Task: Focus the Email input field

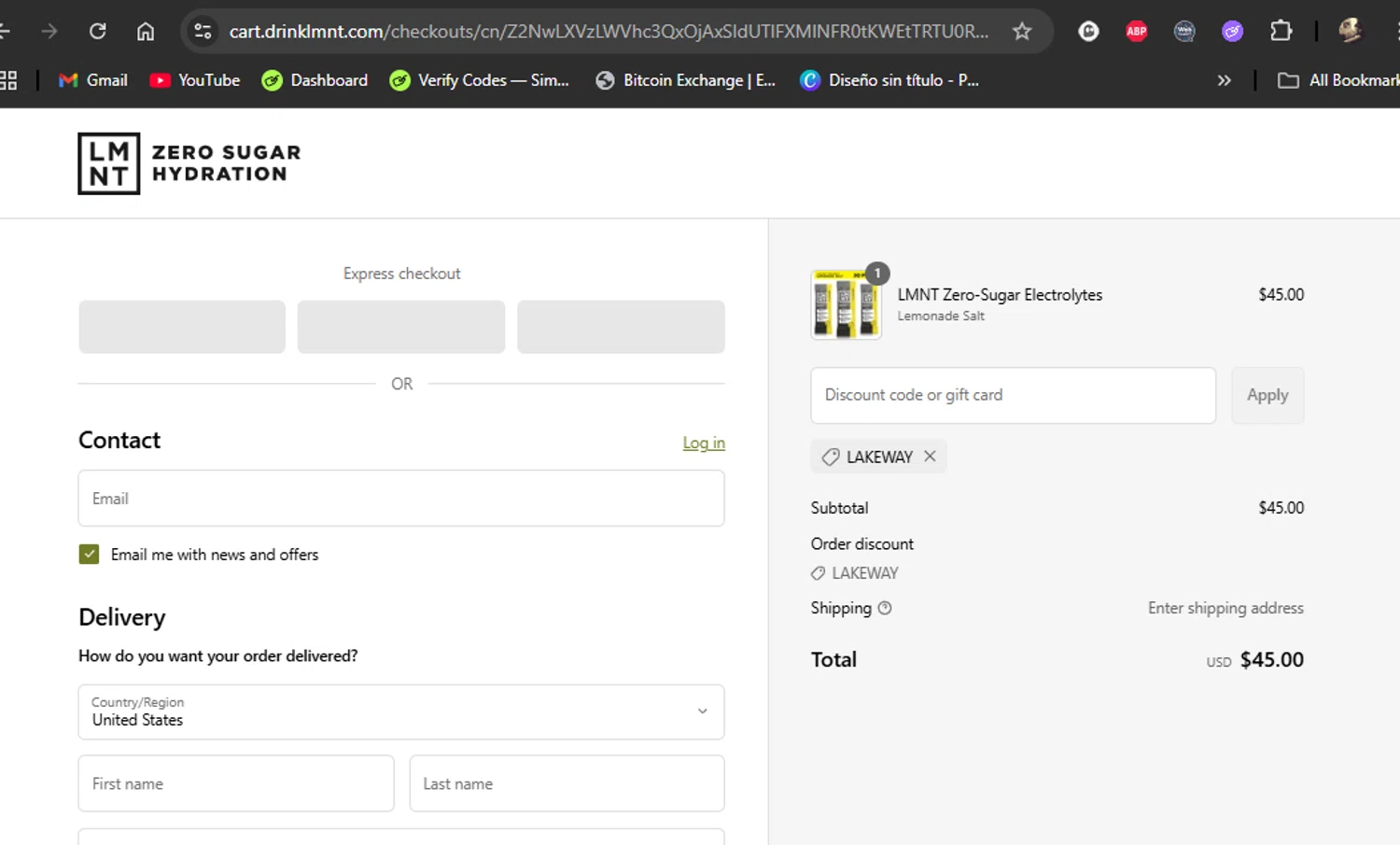Action: click(401, 498)
